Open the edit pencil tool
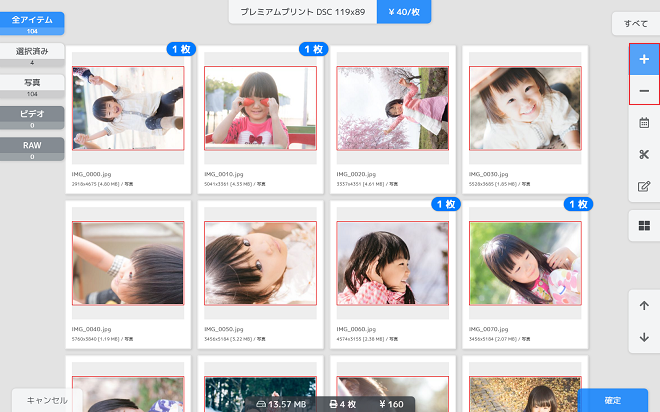This screenshot has width=660, height=412. coord(643,186)
